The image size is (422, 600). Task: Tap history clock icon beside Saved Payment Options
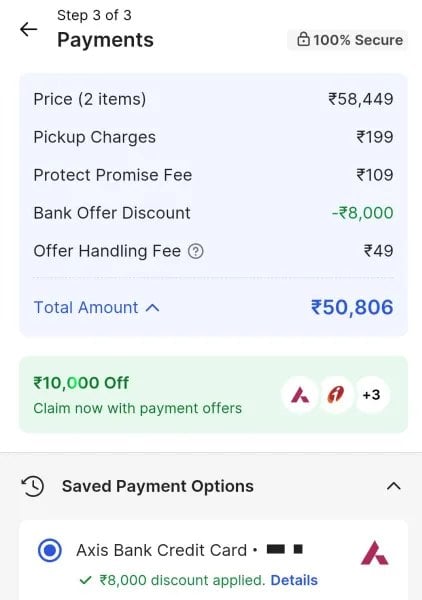[33, 486]
